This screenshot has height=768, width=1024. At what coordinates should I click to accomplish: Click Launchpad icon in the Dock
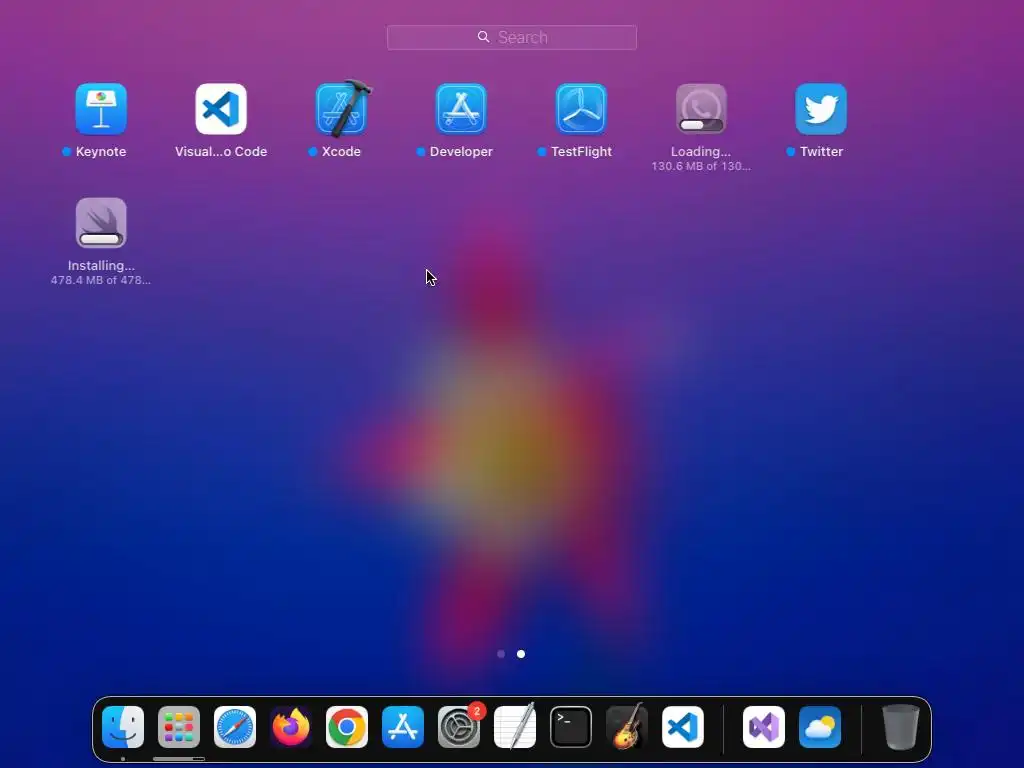[x=178, y=727]
